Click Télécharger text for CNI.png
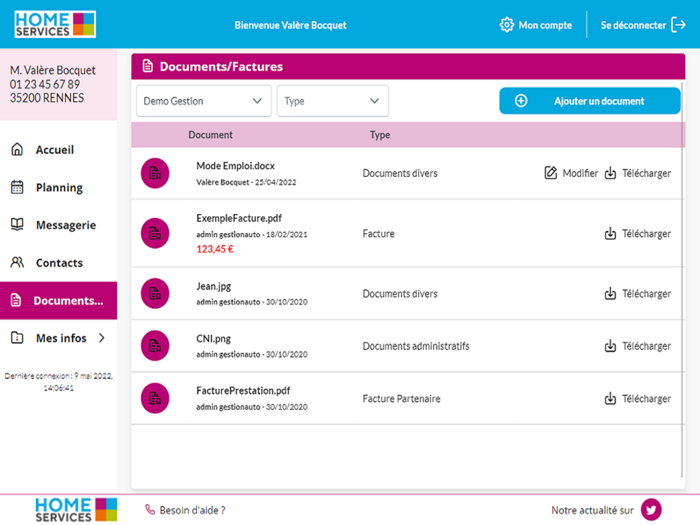 (646, 346)
